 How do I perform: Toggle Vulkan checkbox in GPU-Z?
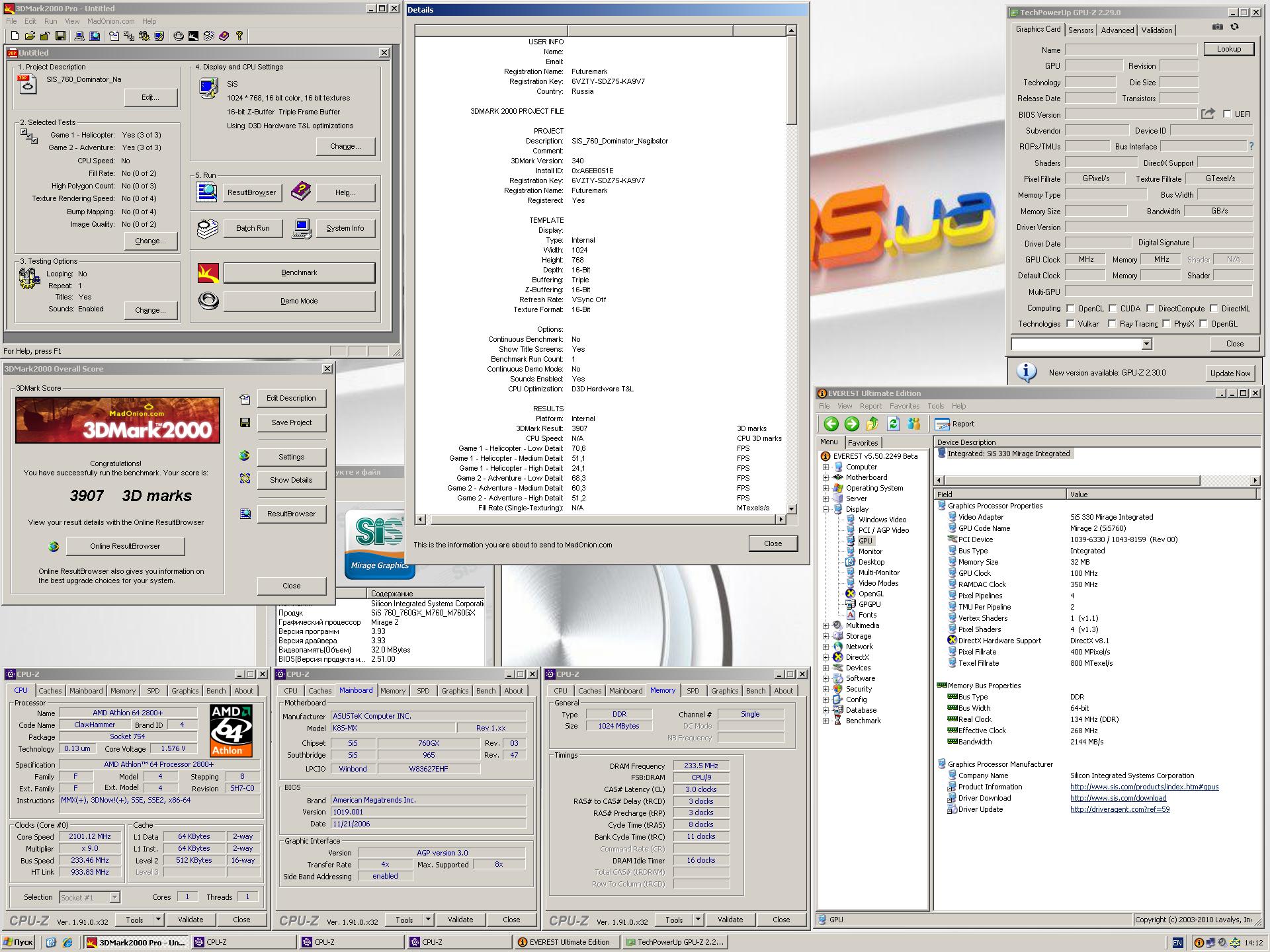(1070, 324)
